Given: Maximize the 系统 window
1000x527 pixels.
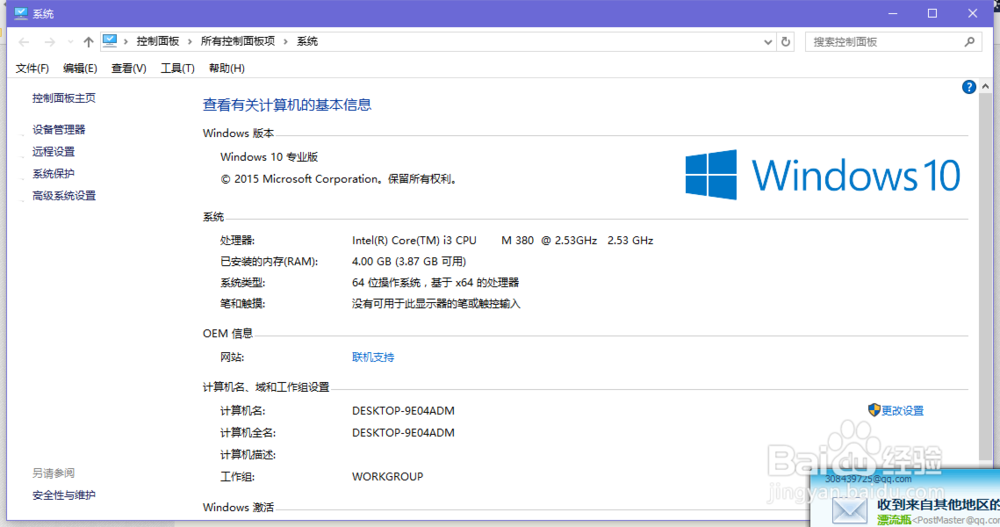Looking at the screenshot, I should click(932, 13).
